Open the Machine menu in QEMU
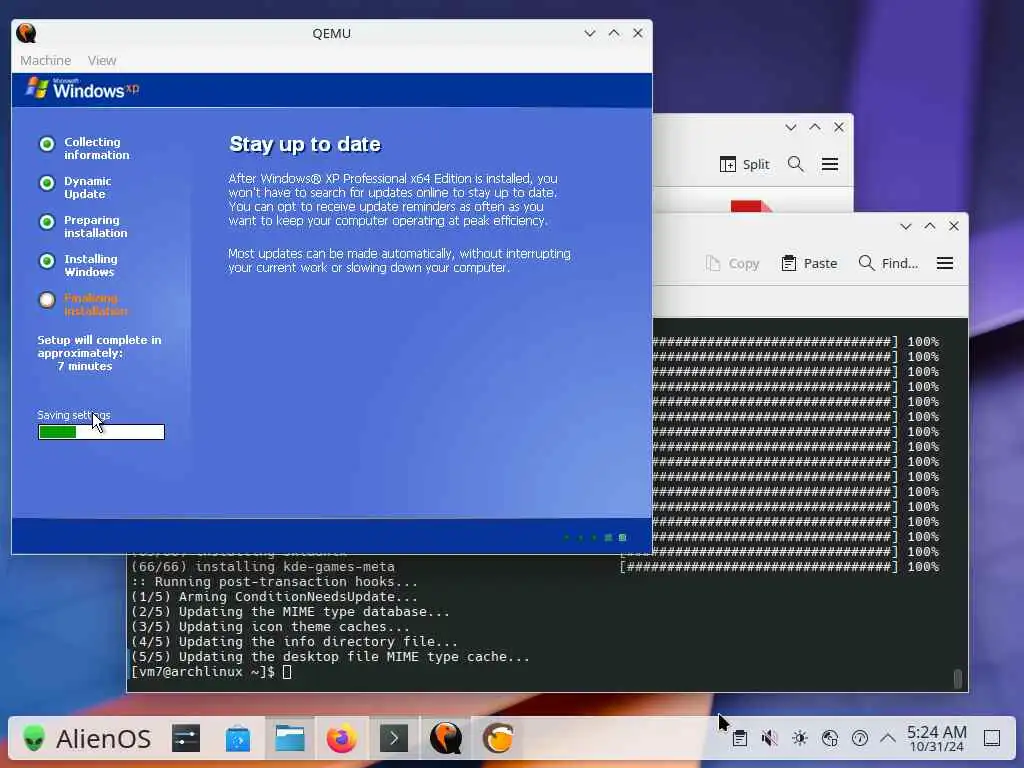1024x768 pixels. 45,60
